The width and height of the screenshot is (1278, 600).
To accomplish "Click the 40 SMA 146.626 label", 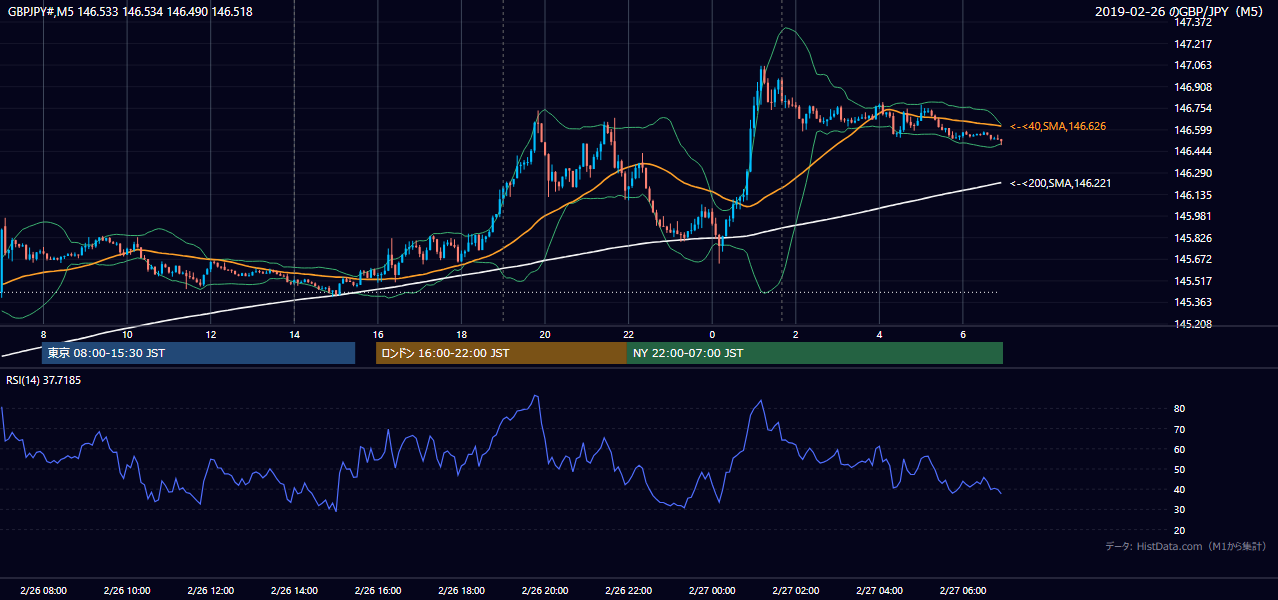I will pyautogui.click(x=1057, y=127).
